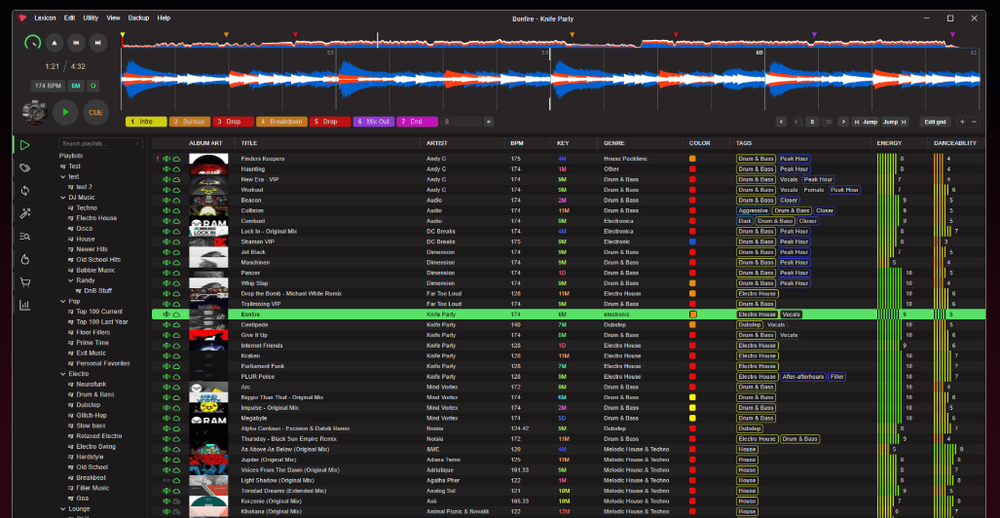This screenshot has width=1000, height=518.
Task: Open the find tracks list-search icon
Action: [25, 237]
